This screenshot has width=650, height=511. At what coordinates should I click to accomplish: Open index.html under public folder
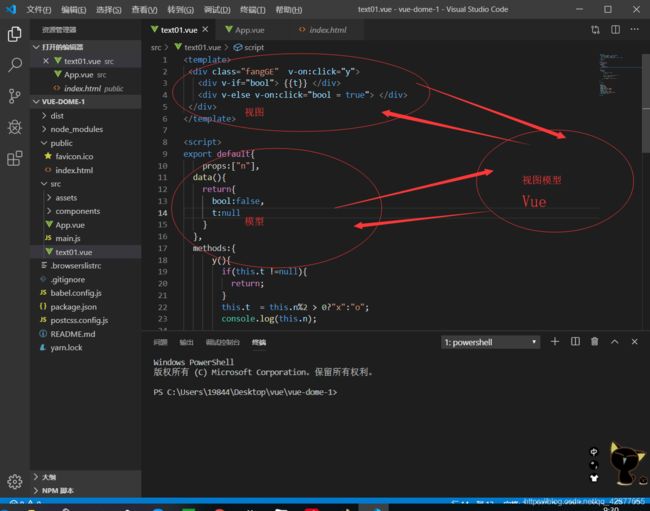(x=86, y=170)
